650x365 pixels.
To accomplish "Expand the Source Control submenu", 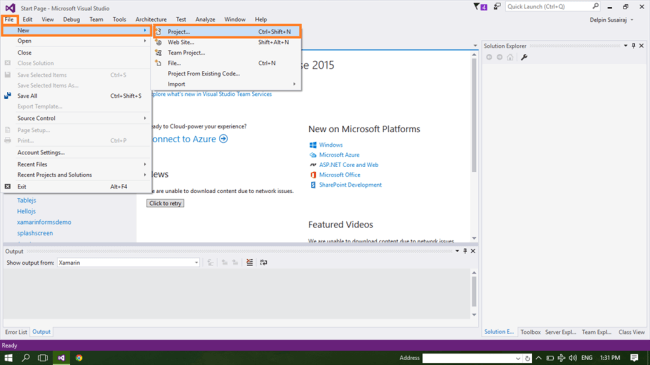I will point(145,118).
